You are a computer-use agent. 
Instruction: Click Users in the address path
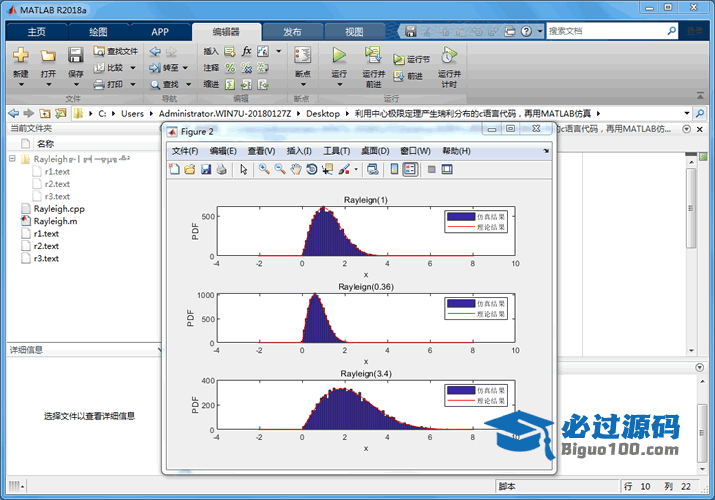click(132, 113)
